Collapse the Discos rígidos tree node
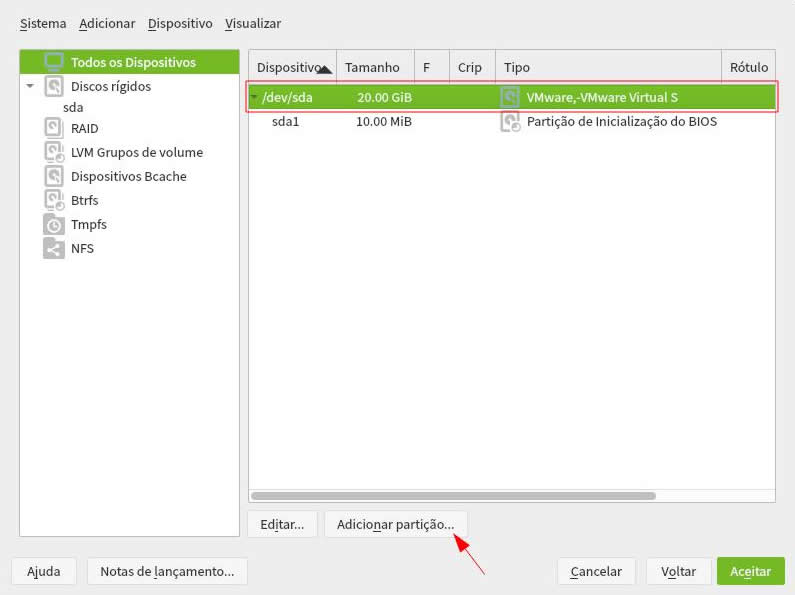The height and width of the screenshot is (595, 795). (x=30, y=86)
